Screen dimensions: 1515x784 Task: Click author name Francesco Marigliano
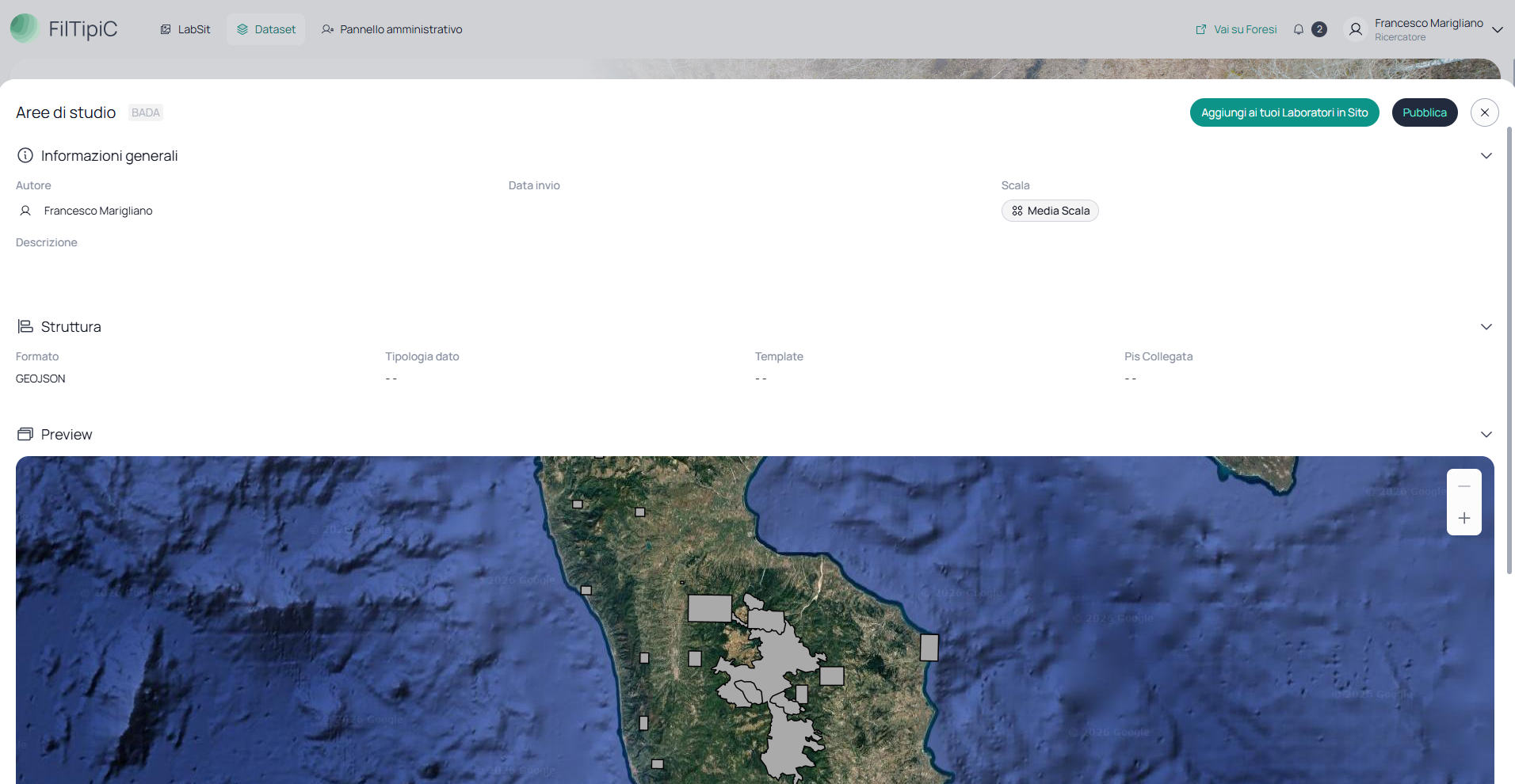pos(98,211)
